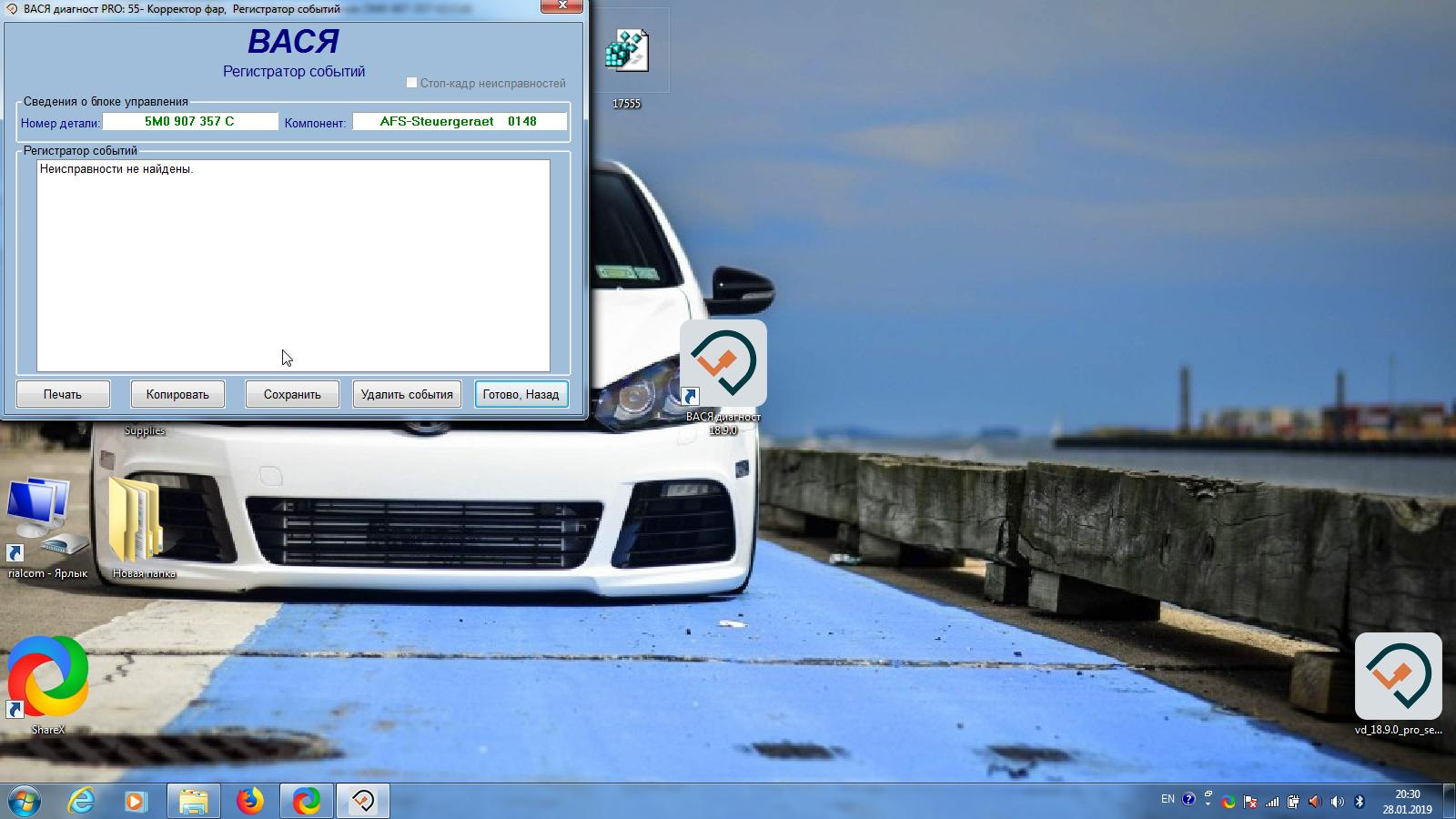This screenshot has width=1456, height=819.
Task: Open the Action Center flag tray icon
Action: [1250, 802]
